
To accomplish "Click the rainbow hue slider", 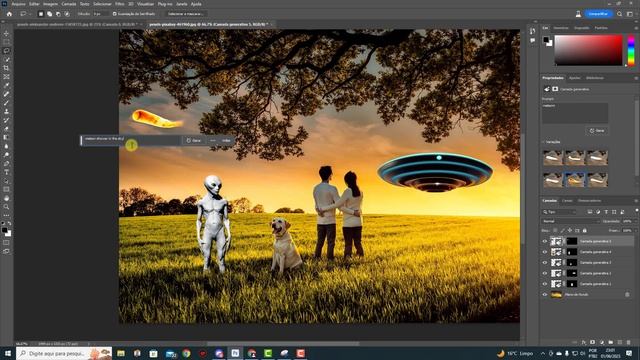I will point(631,50).
